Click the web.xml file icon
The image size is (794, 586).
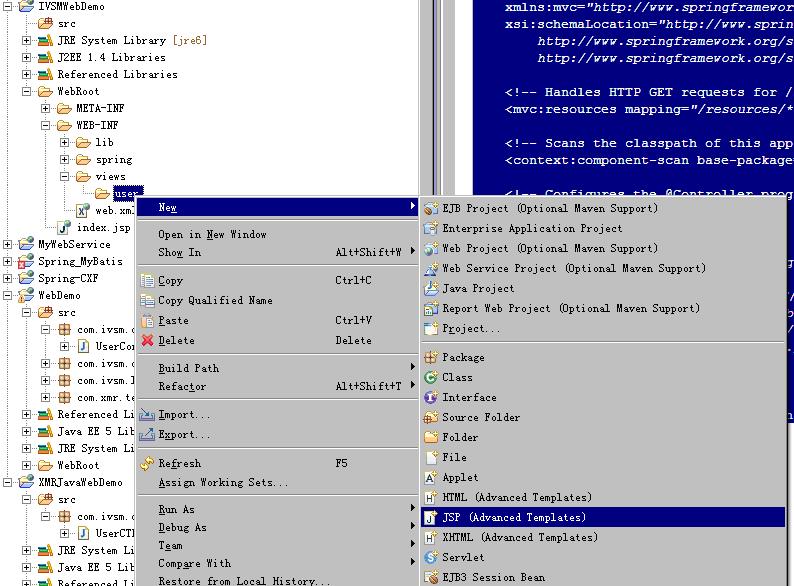[83, 211]
